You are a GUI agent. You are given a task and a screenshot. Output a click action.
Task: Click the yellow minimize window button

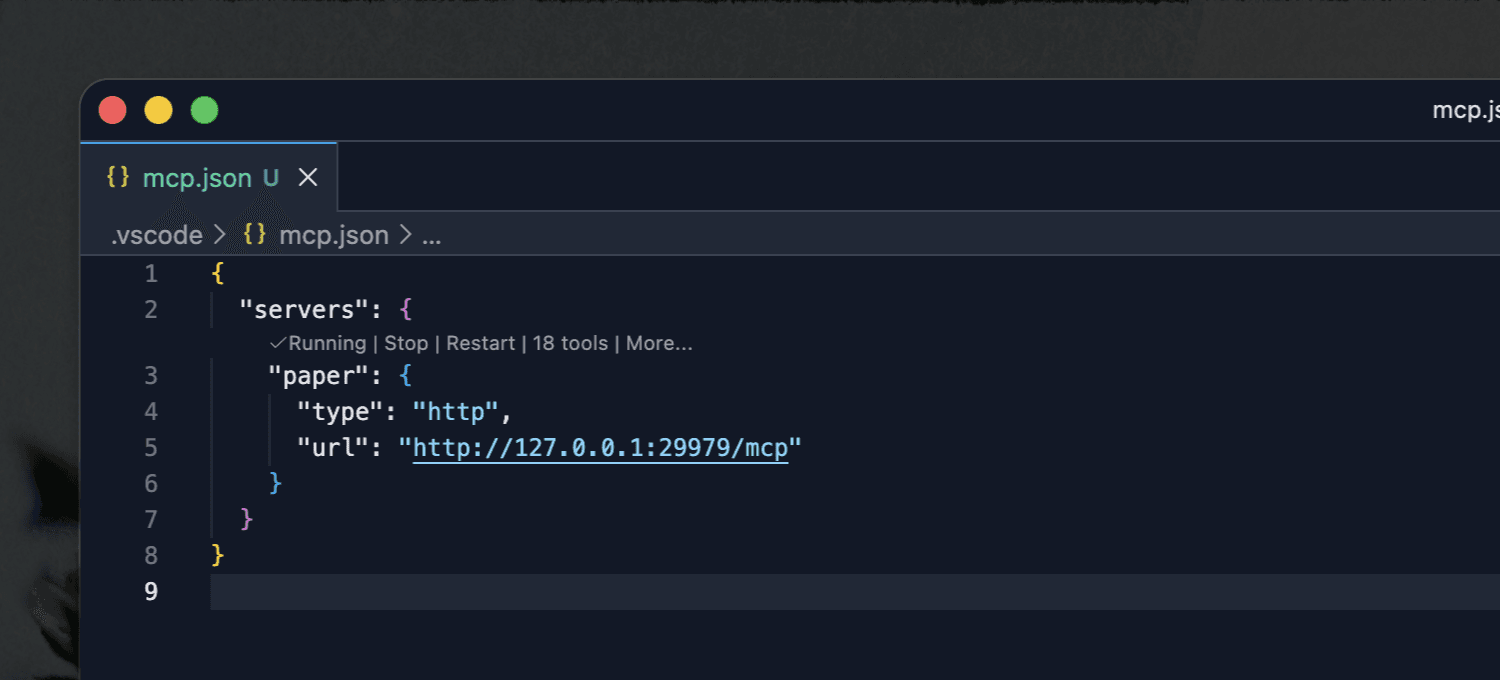click(158, 110)
